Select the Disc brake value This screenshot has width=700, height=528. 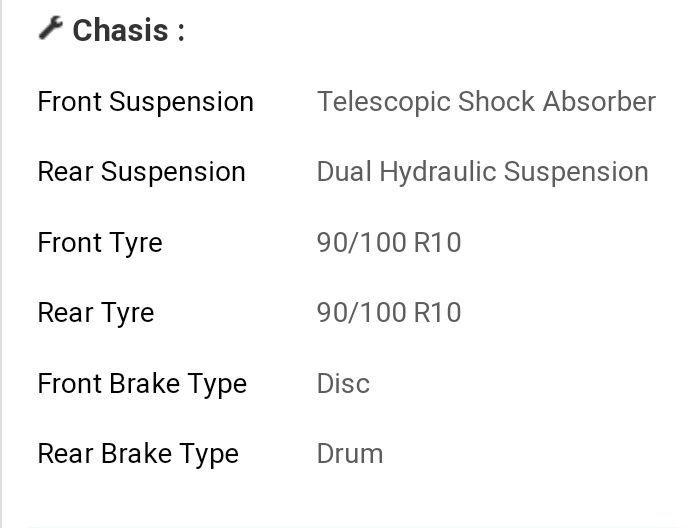(343, 383)
